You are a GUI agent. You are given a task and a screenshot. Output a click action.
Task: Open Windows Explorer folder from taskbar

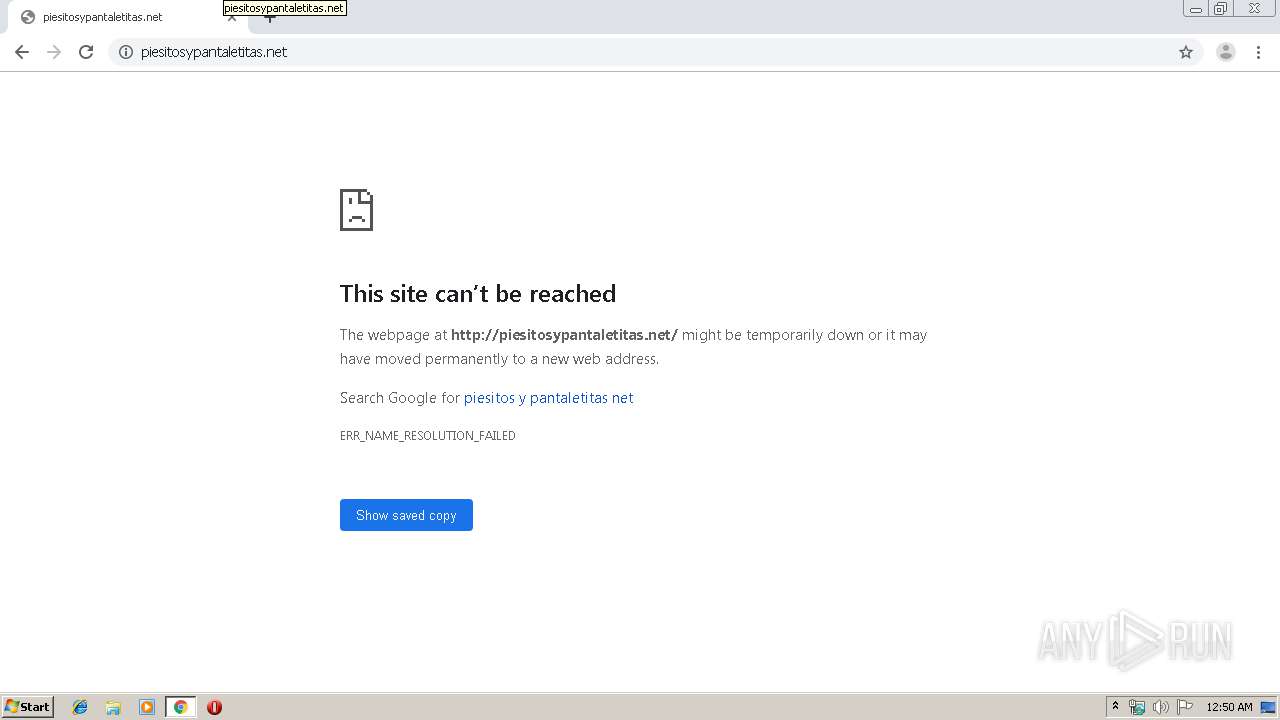coord(113,707)
